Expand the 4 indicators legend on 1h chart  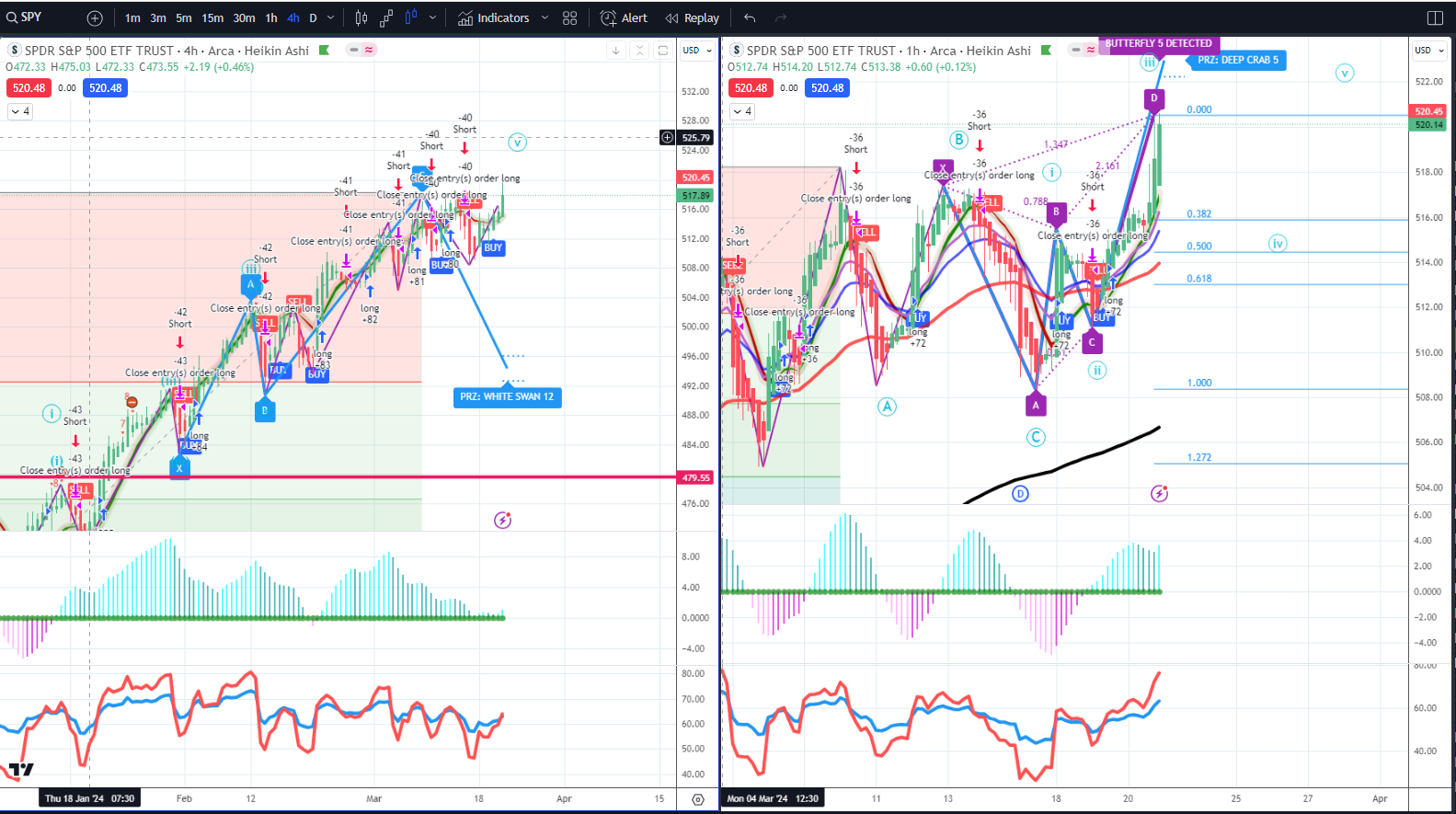[742, 111]
